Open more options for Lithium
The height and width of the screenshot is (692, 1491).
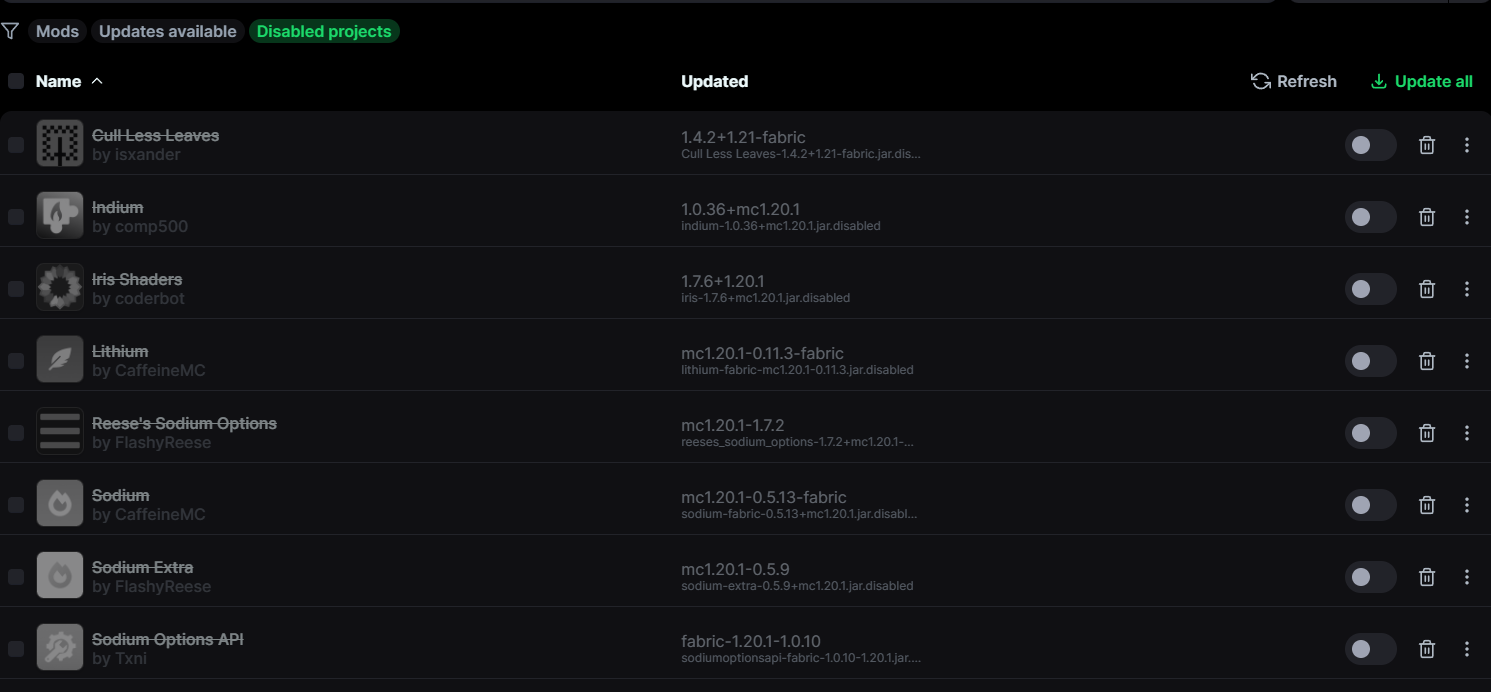[x=1467, y=361]
